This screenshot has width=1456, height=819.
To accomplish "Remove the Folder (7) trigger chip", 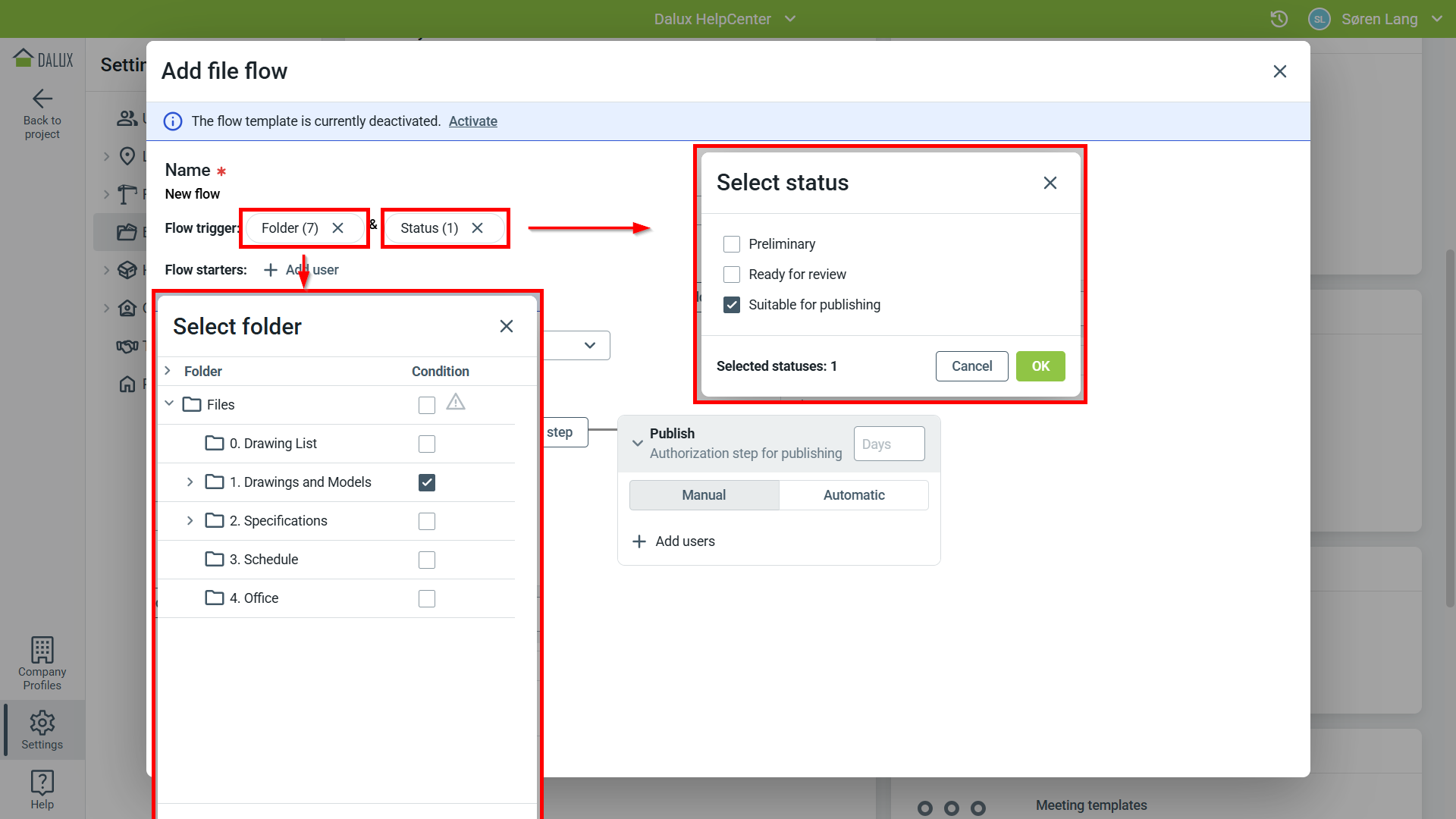I will pyautogui.click(x=338, y=228).
